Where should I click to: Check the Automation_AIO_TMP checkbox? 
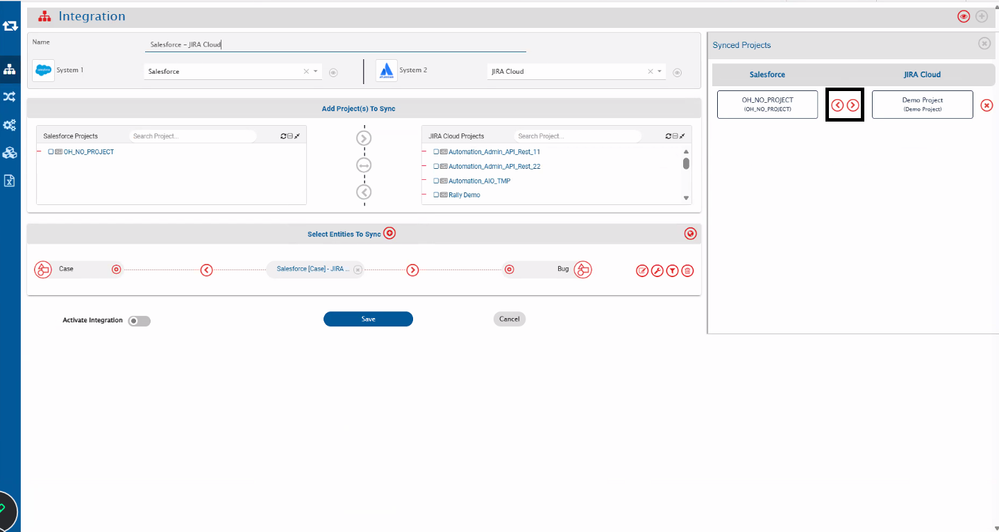pos(436,181)
